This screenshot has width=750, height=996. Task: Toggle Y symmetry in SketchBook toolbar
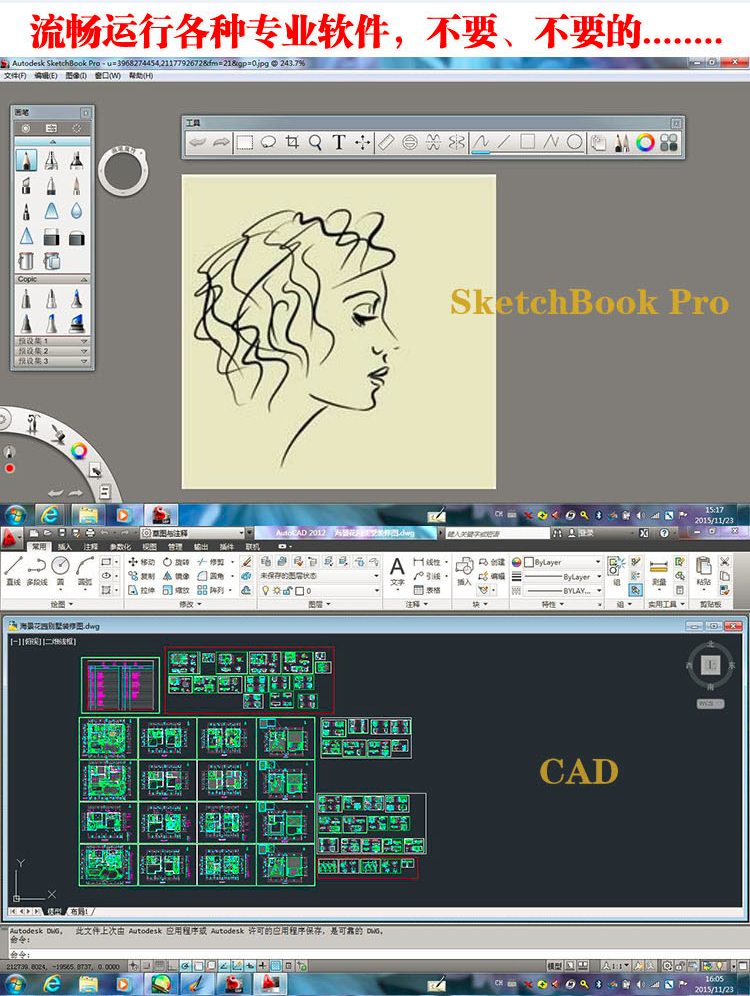[456, 142]
